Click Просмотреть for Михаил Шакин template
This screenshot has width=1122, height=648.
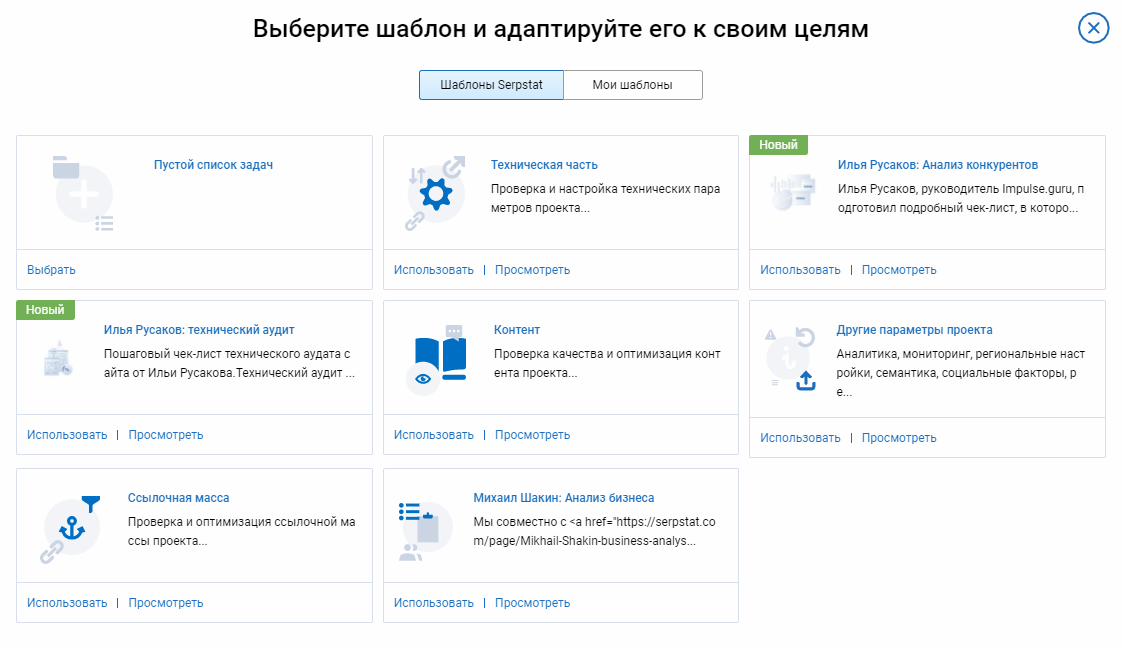[532, 603]
